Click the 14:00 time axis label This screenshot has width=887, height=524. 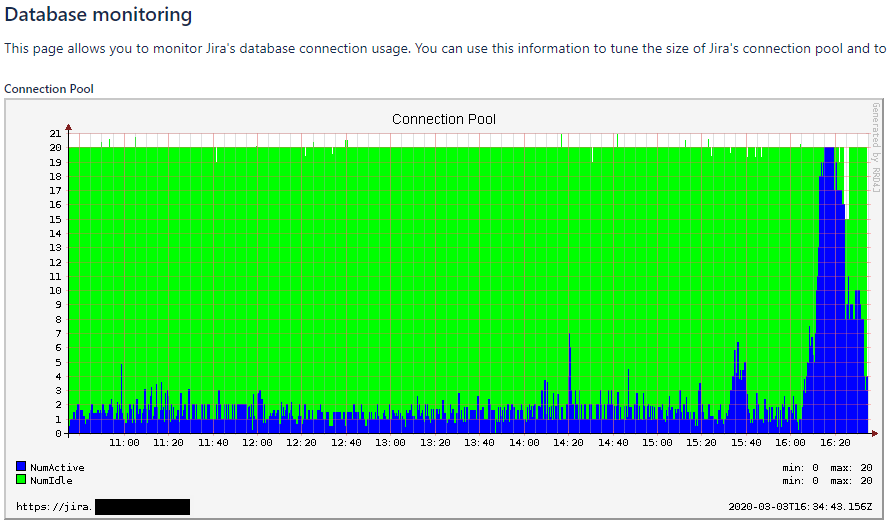tap(524, 443)
